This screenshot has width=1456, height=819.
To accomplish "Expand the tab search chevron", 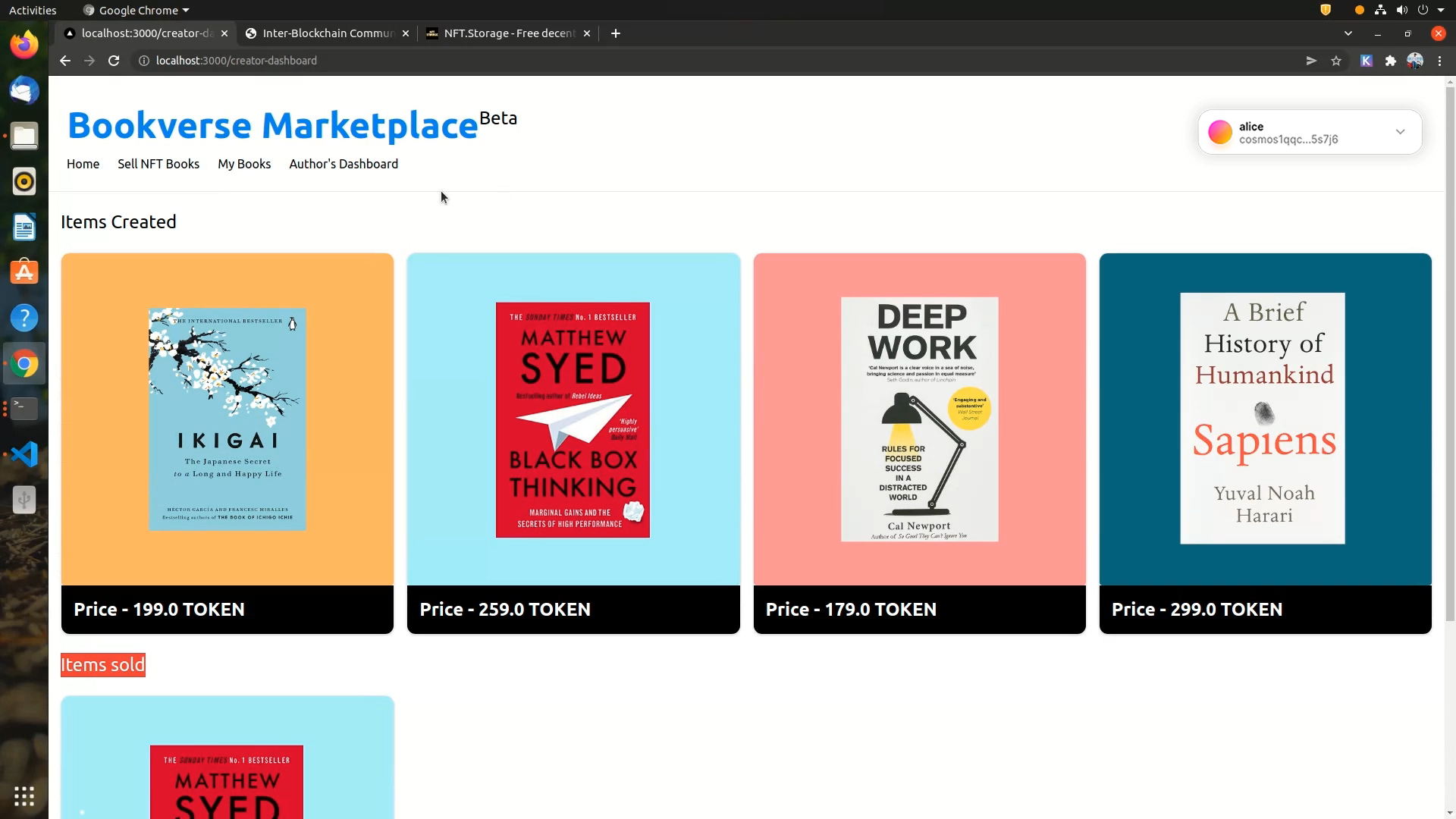I will tap(1348, 33).
